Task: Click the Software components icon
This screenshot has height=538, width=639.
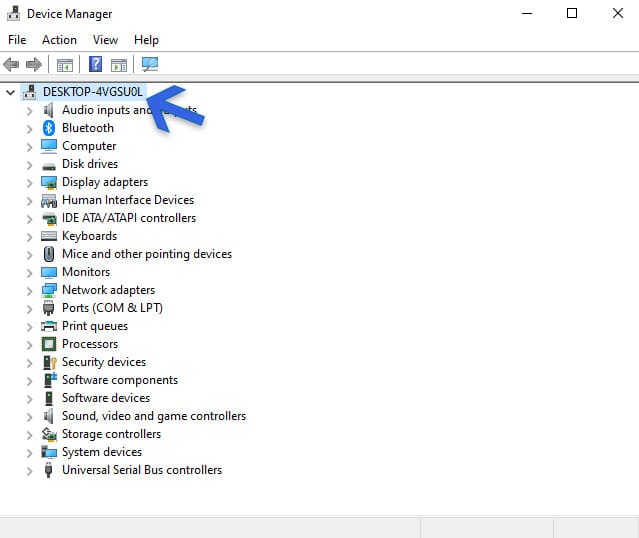Action: click(50, 380)
